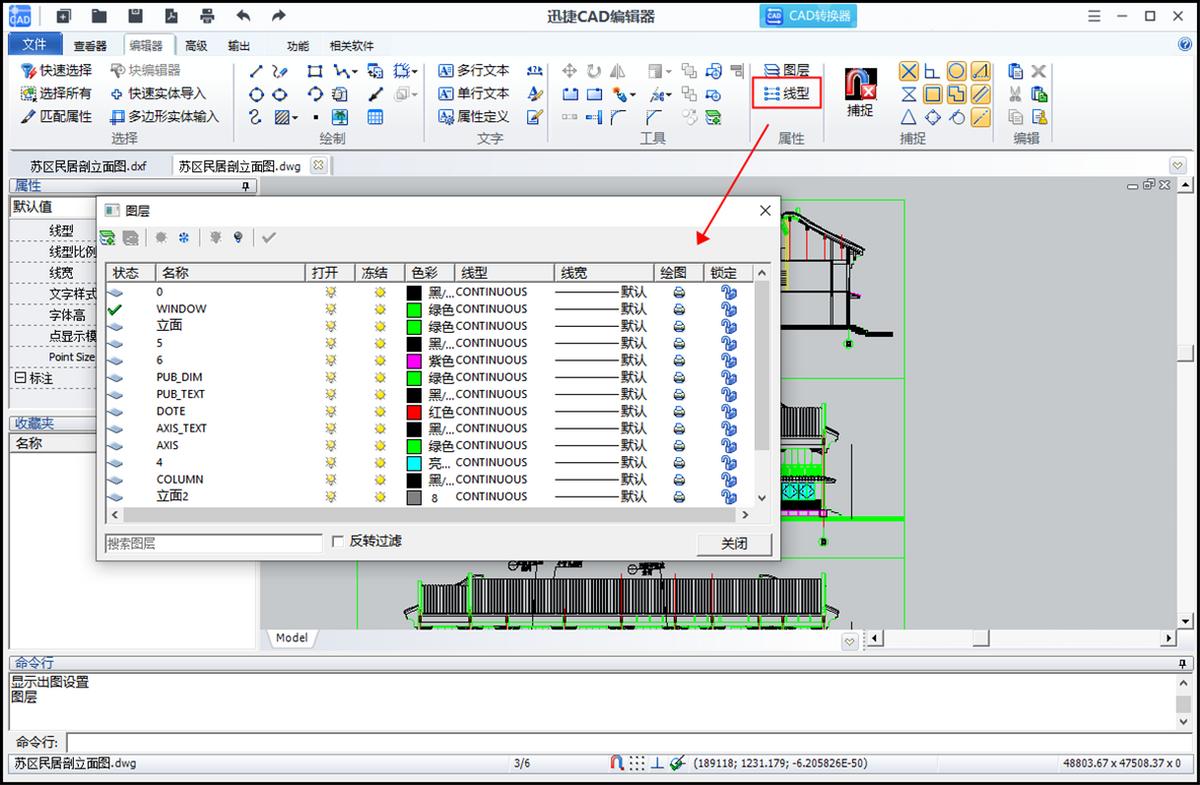Click the Print icon in the title toolbar
Image resolution: width=1200 pixels, height=785 pixels.
207,16
